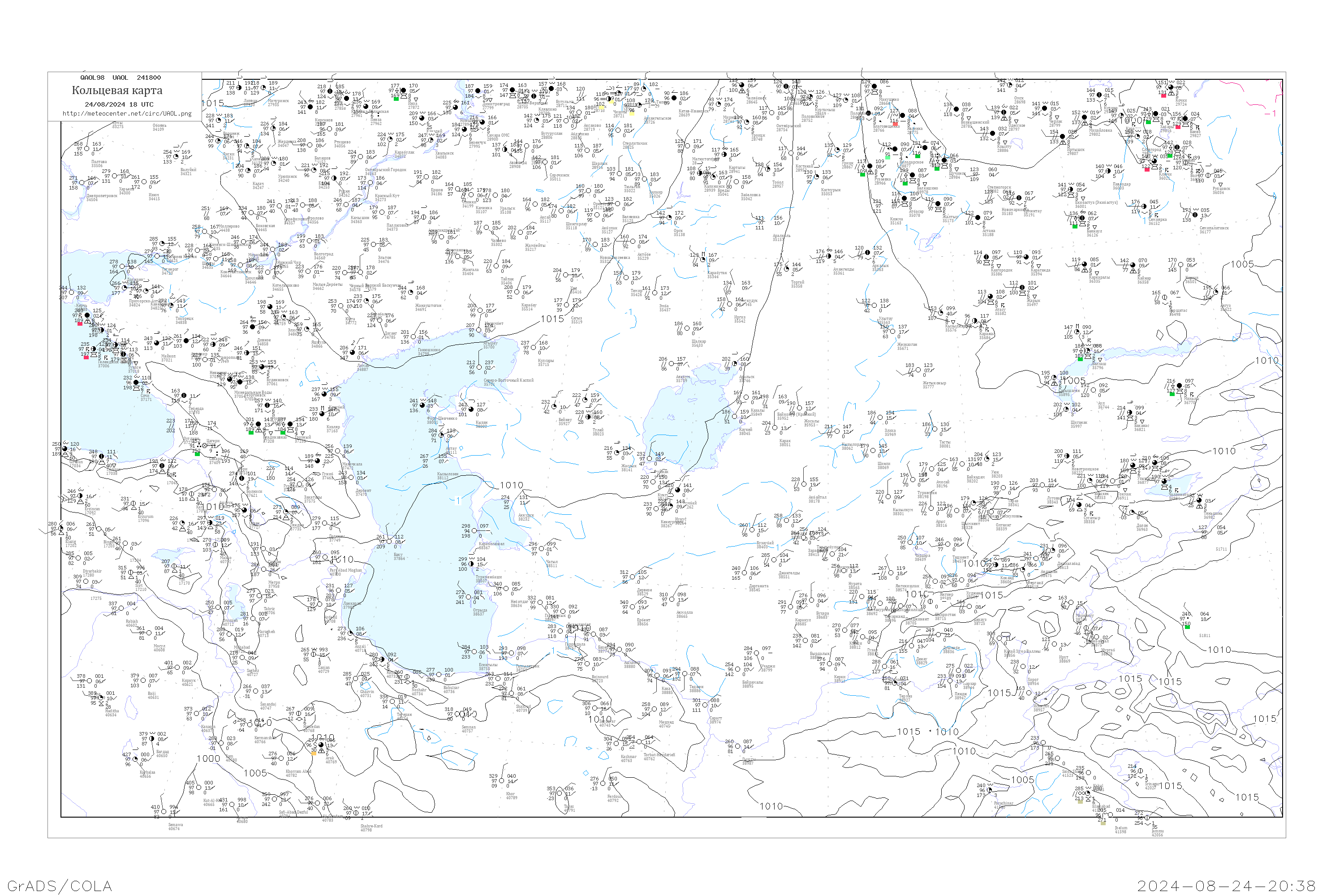Click pink square at Кочки station
Screen dimensions: 1344x896
(1163, 95)
